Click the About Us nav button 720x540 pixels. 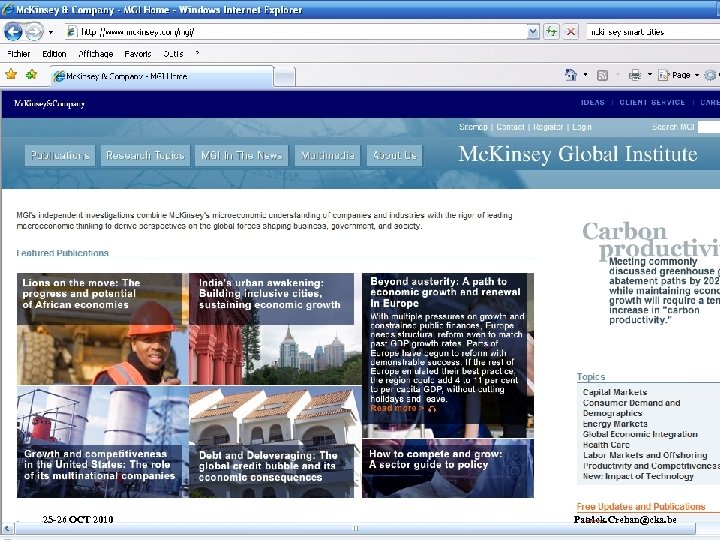point(394,156)
